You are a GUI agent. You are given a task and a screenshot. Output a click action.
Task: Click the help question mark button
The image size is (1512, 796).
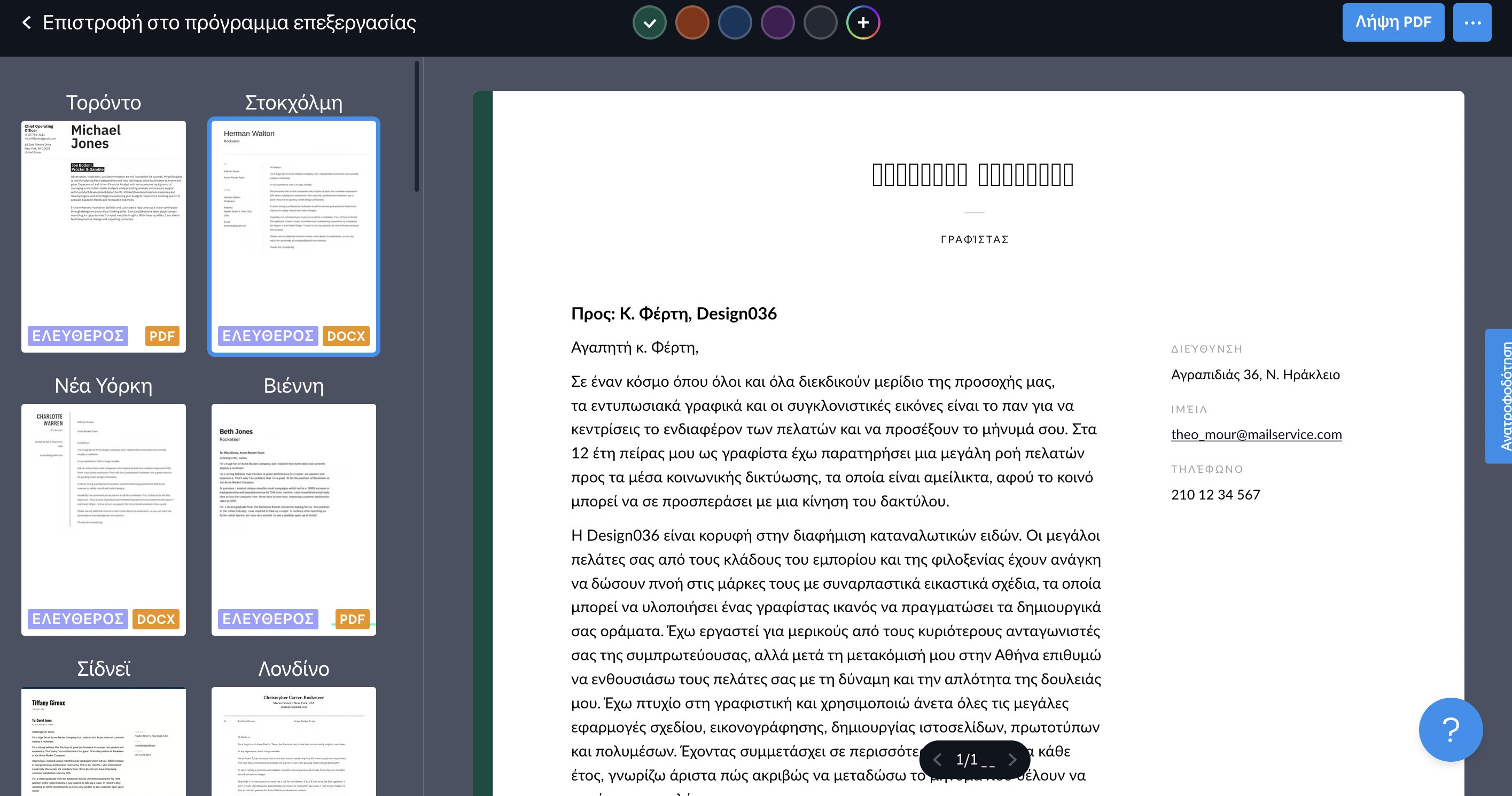pyautogui.click(x=1450, y=730)
